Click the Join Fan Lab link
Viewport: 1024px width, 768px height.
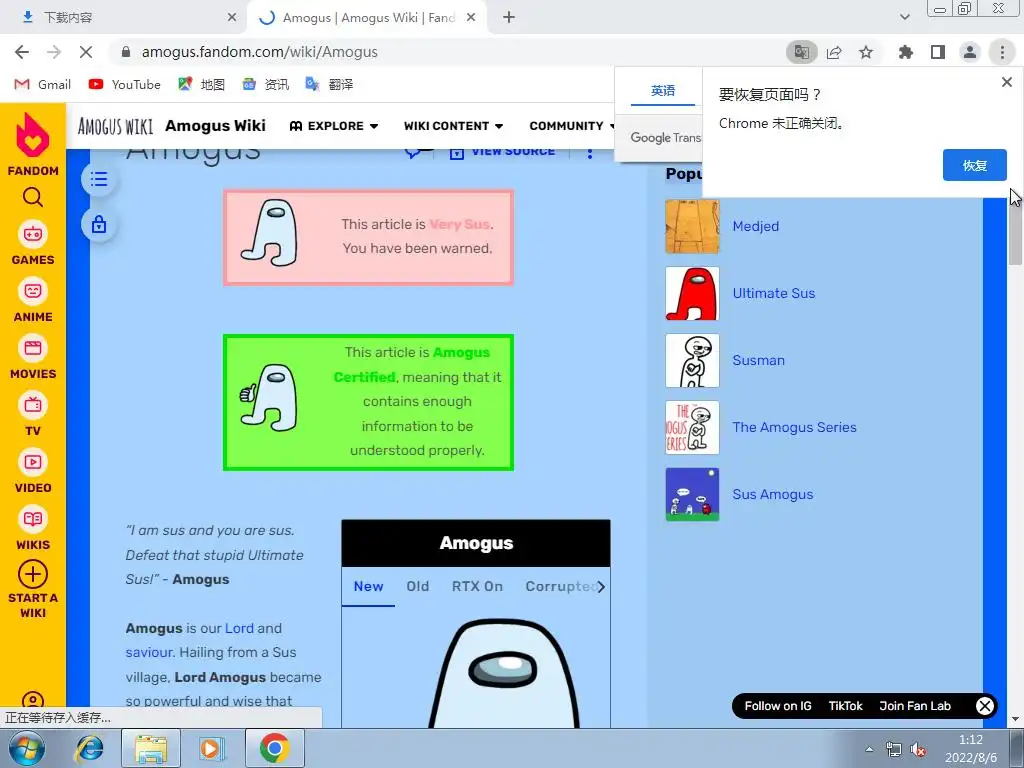pyautogui.click(x=915, y=706)
